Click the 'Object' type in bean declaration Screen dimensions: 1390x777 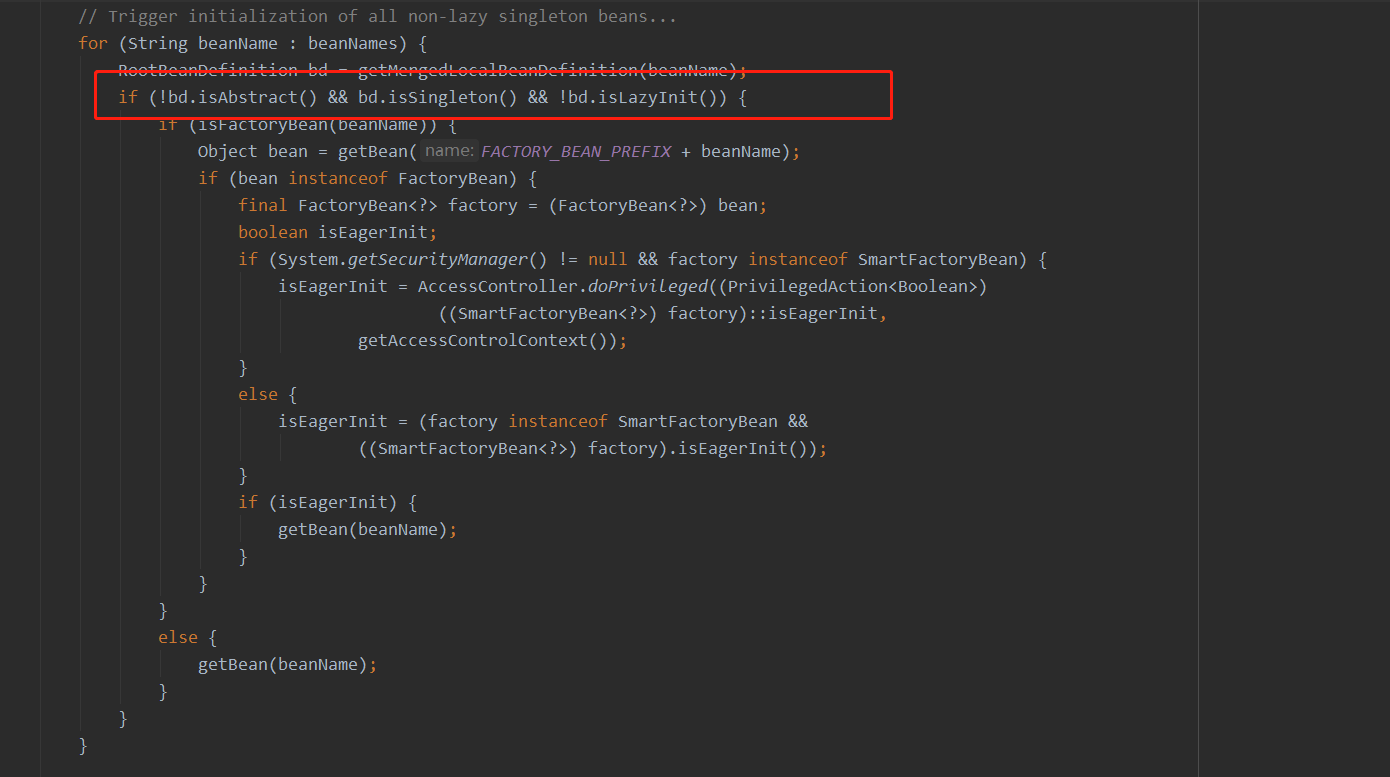[x=228, y=151]
